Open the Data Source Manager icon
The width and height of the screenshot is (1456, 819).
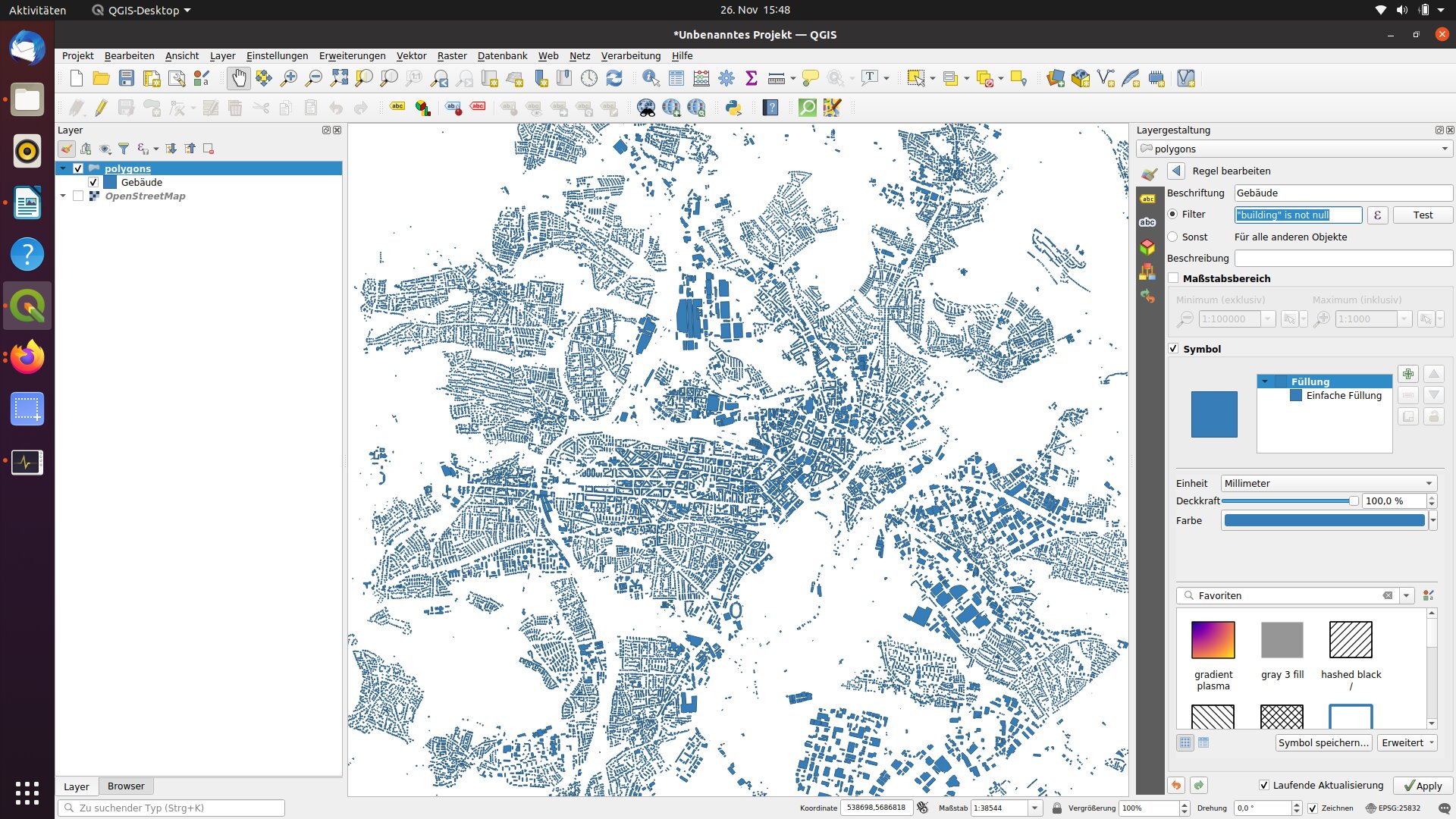pyautogui.click(x=1056, y=78)
